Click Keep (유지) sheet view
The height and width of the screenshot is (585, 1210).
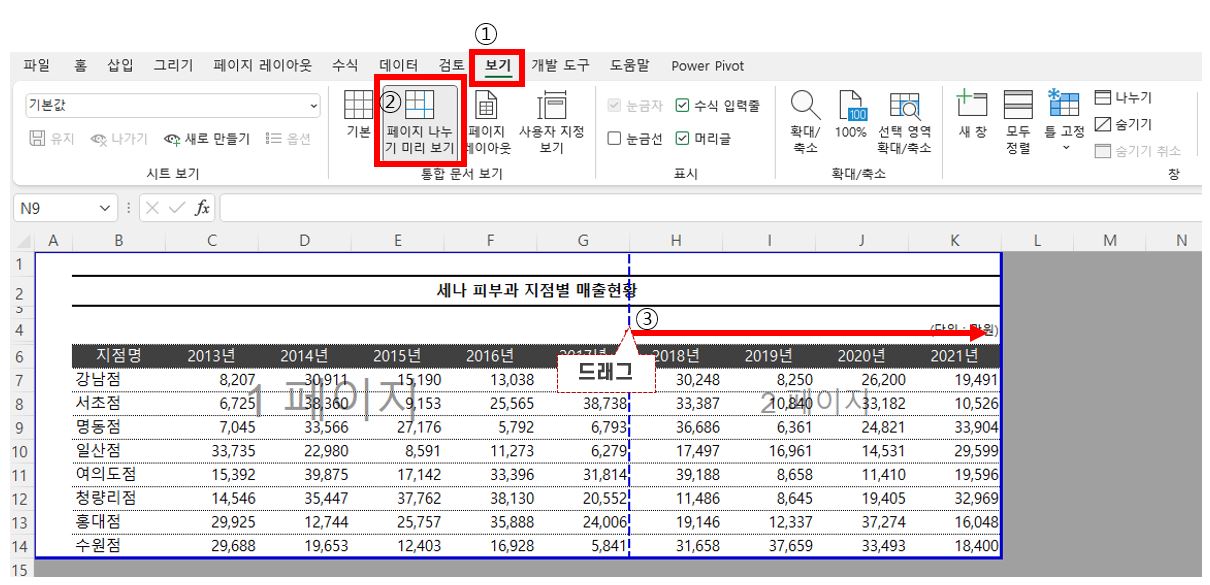pos(51,139)
